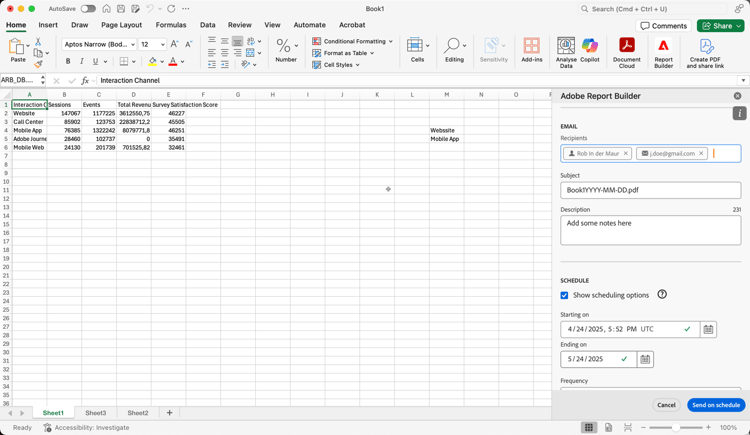Screen dimensions: 750x435
Task: Open the Formulas ribbon tab
Action: [171, 25]
